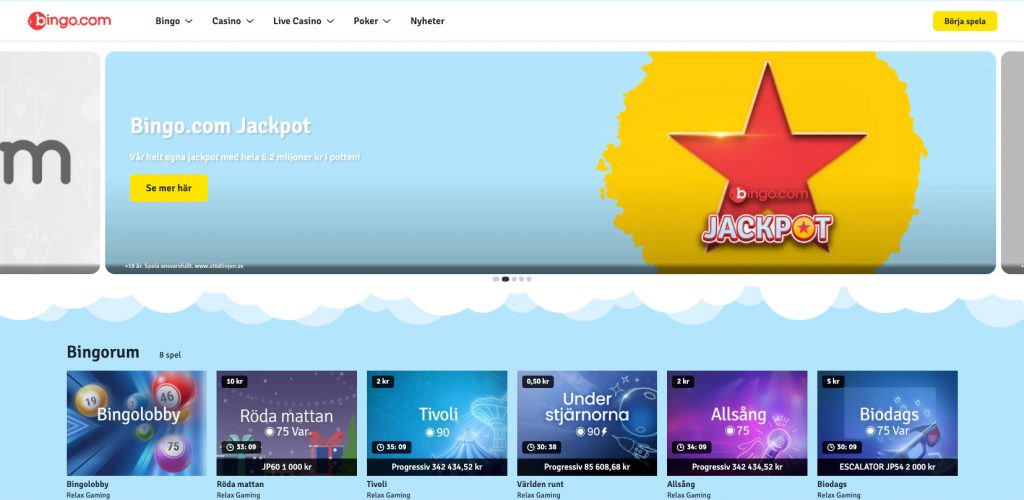Click the 5 kr badge on Biodags
Image resolution: width=1024 pixels, height=500 pixels.
[834, 381]
